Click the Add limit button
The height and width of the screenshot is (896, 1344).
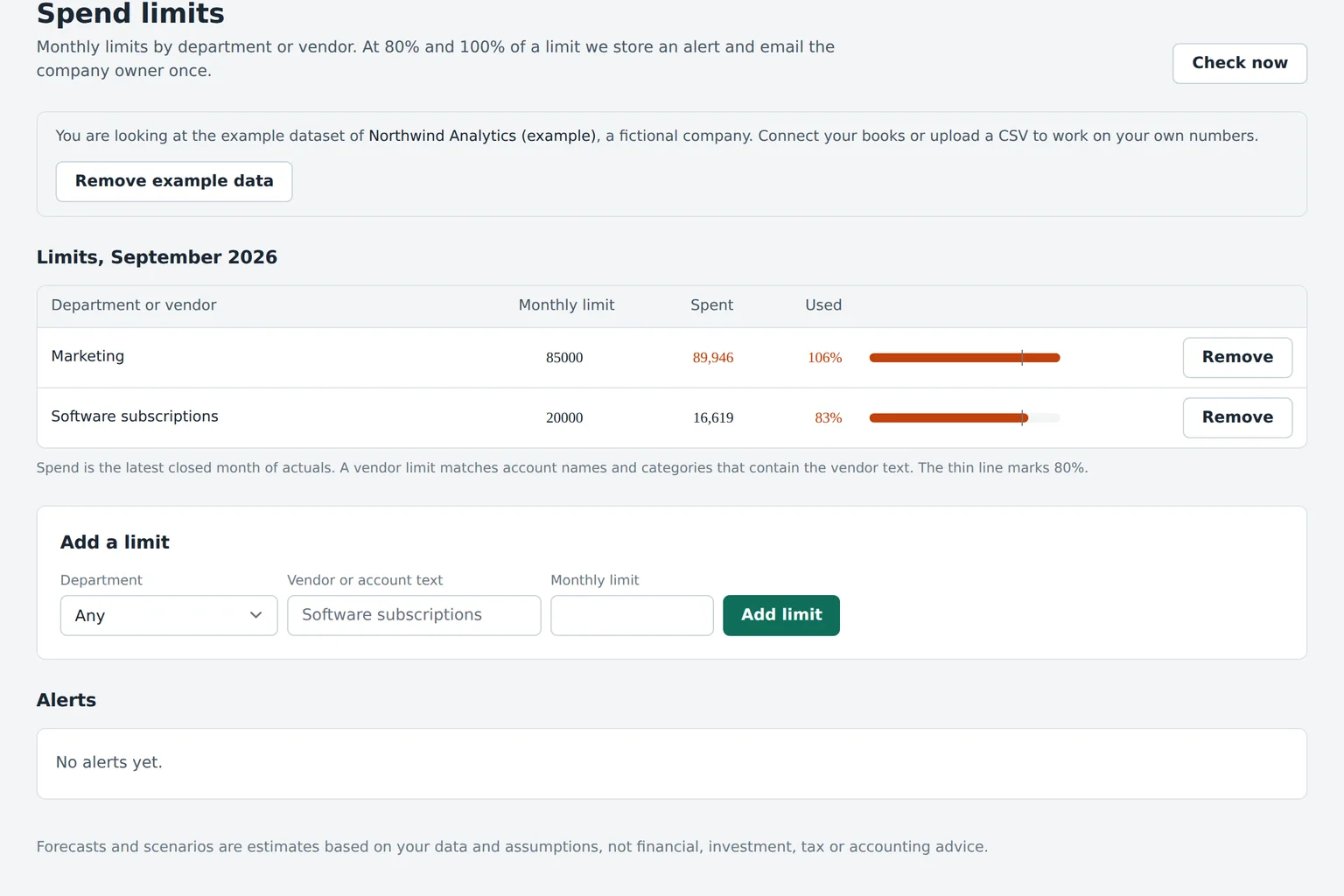coord(781,615)
